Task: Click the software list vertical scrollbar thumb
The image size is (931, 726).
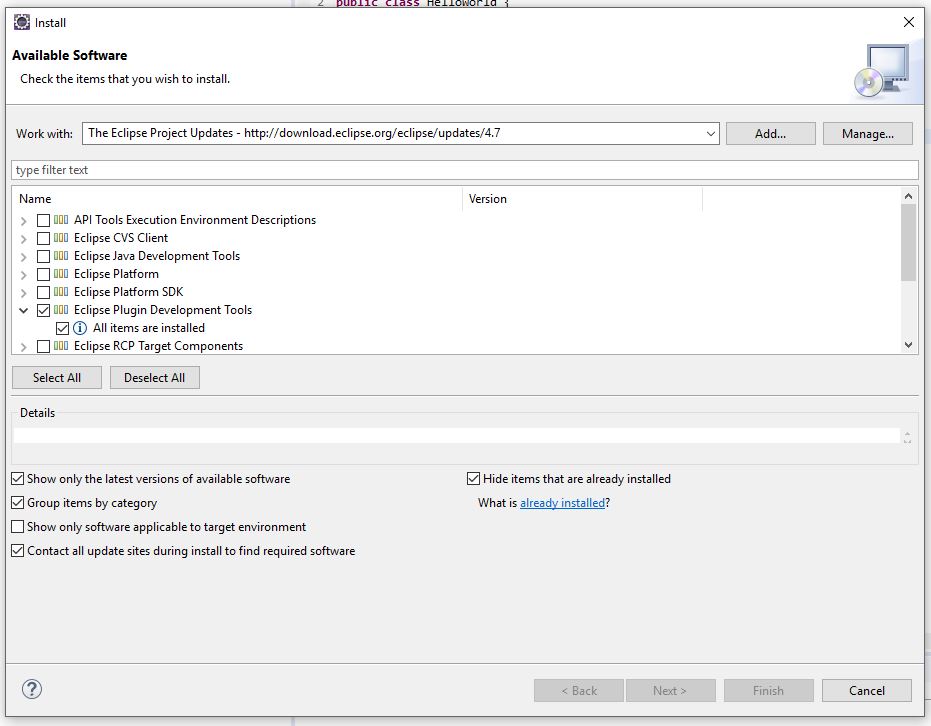Action: click(908, 242)
